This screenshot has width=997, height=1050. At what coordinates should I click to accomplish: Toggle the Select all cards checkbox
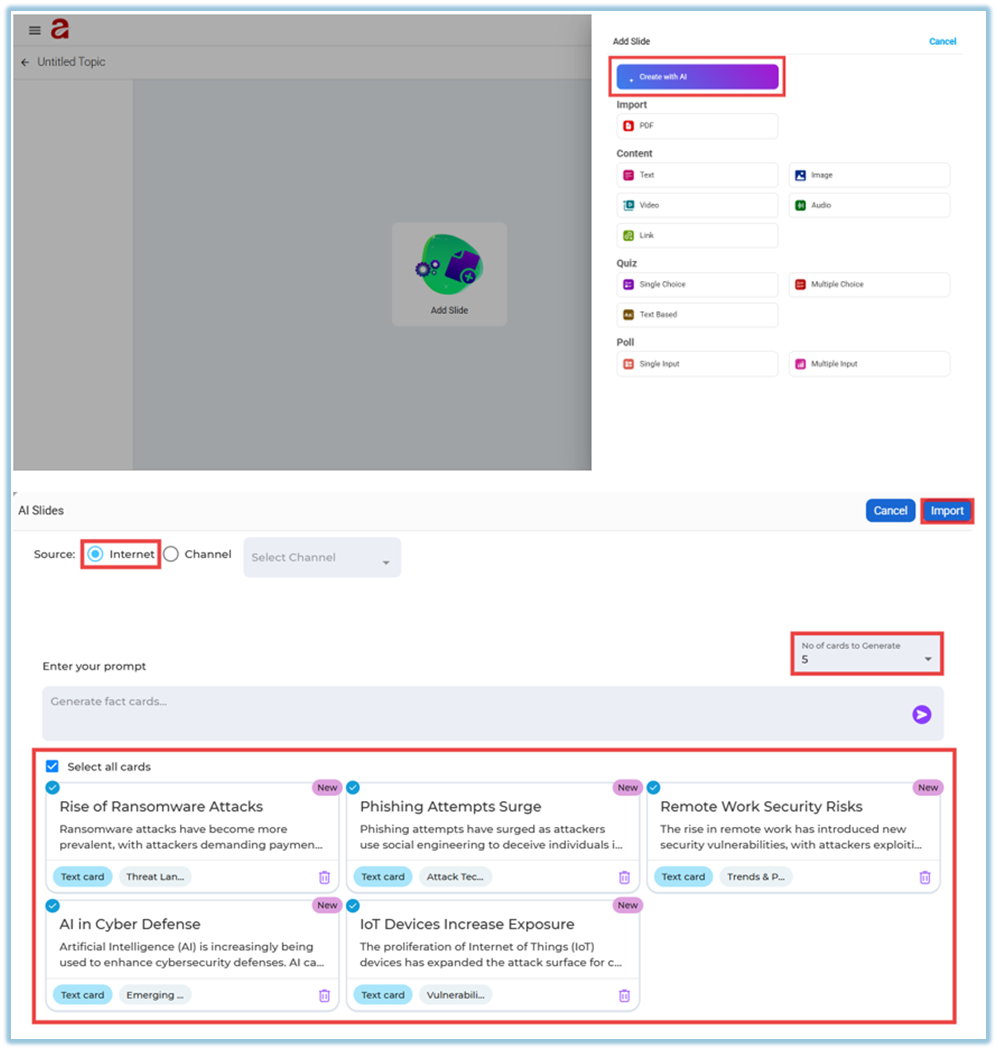pos(52,767)
